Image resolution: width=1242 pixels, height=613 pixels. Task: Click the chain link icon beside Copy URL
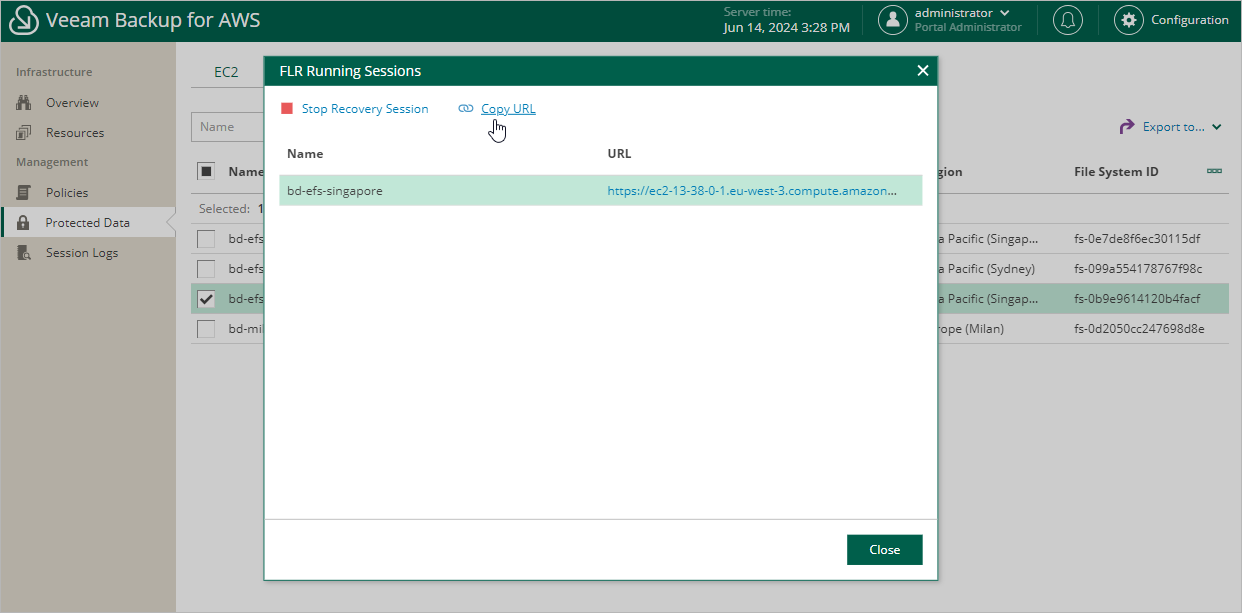[x=466, y=109]
